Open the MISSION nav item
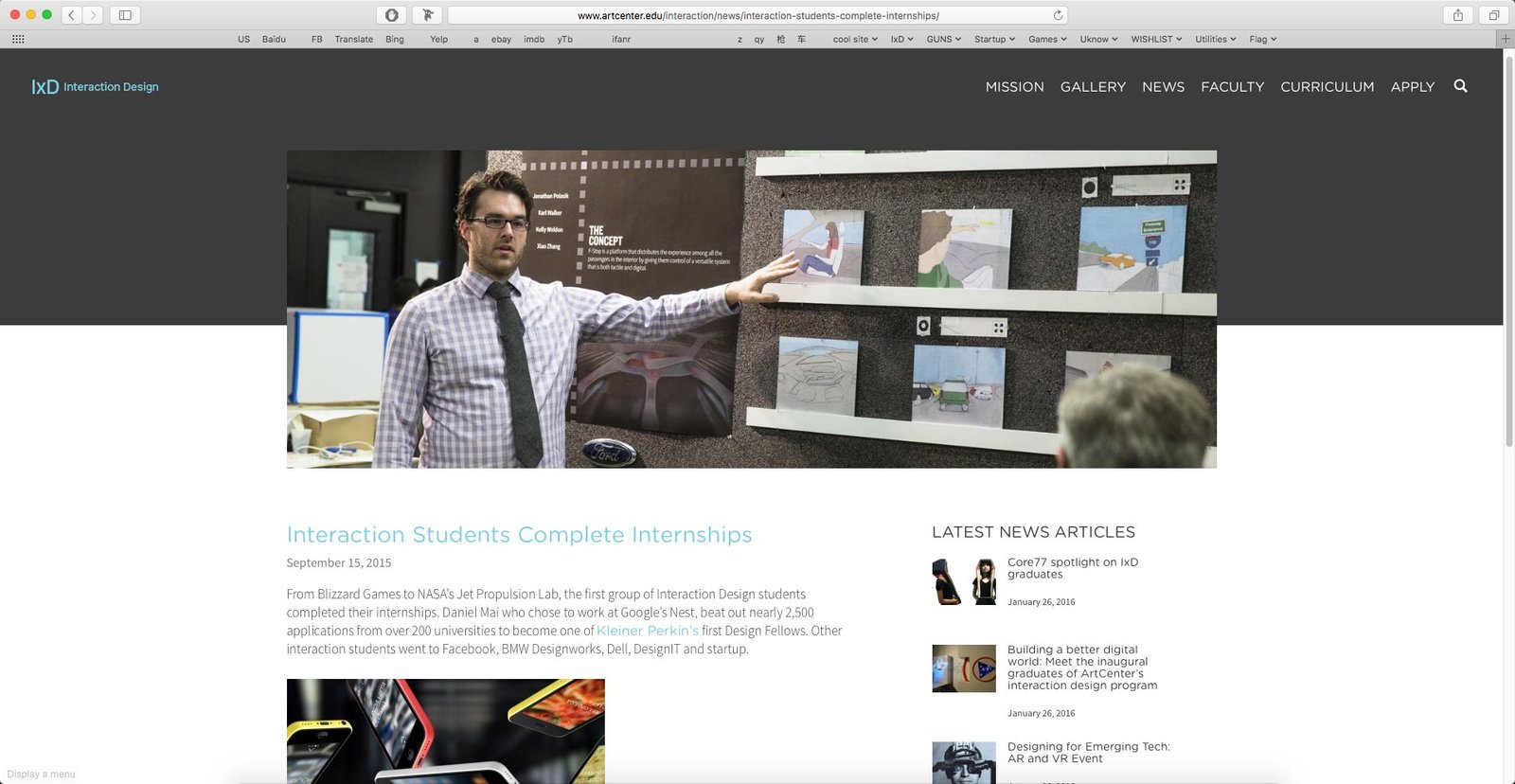This screenshot has height=784, width=1515. [x=1014, y=86]
